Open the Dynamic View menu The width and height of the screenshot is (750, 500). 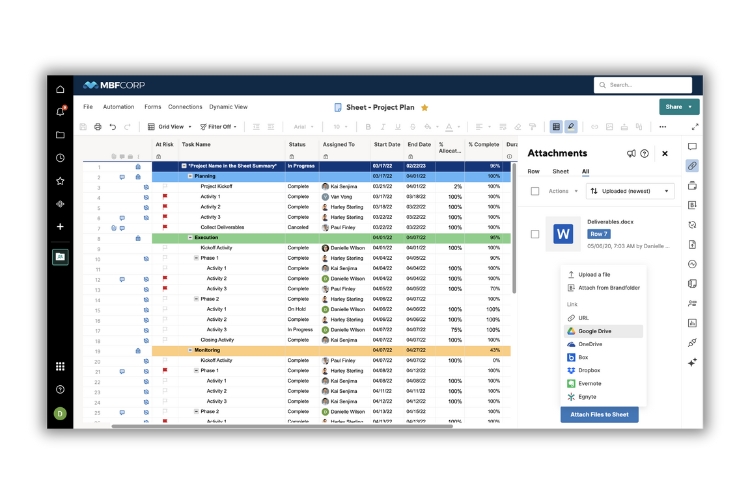pos(229,107)
